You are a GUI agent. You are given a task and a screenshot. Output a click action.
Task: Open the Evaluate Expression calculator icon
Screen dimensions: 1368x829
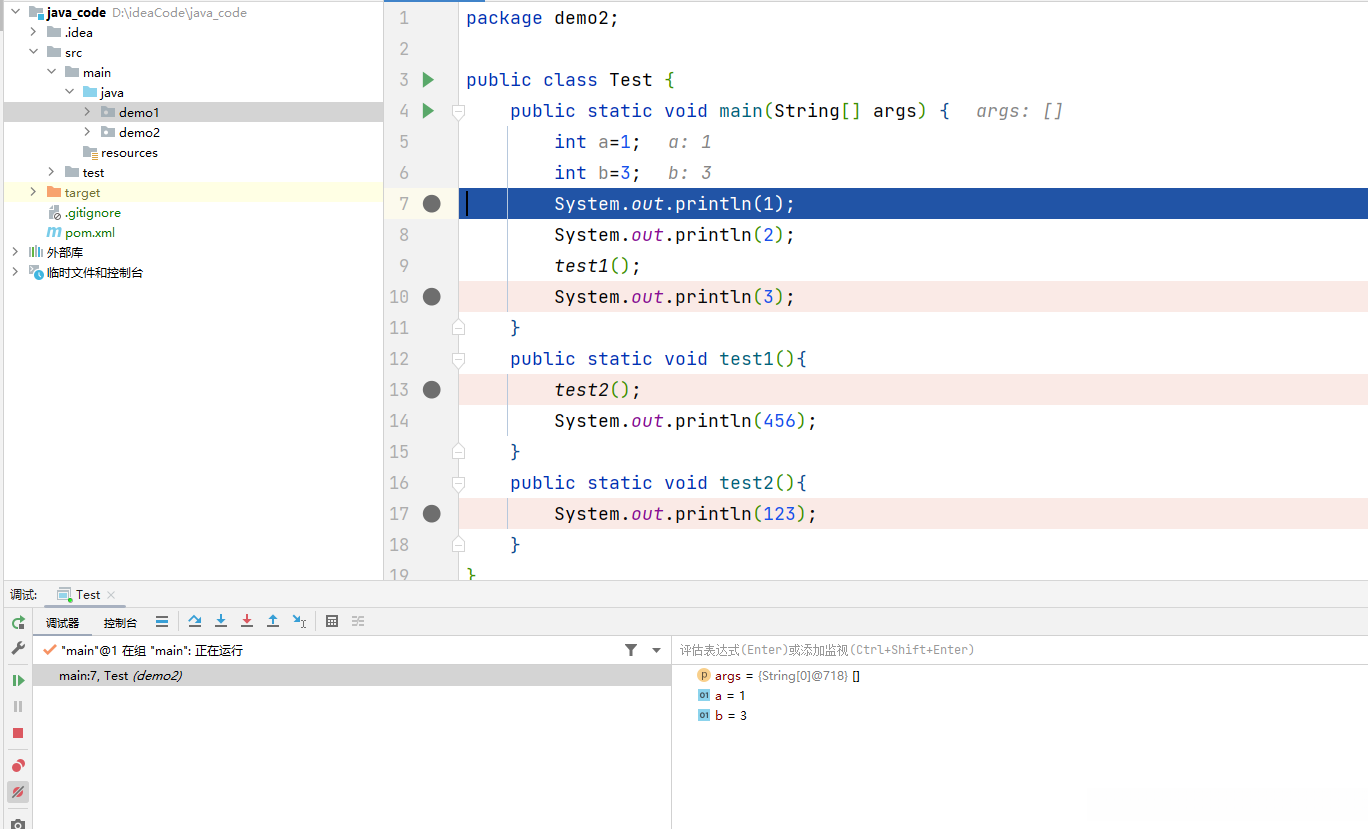point(332,621)
